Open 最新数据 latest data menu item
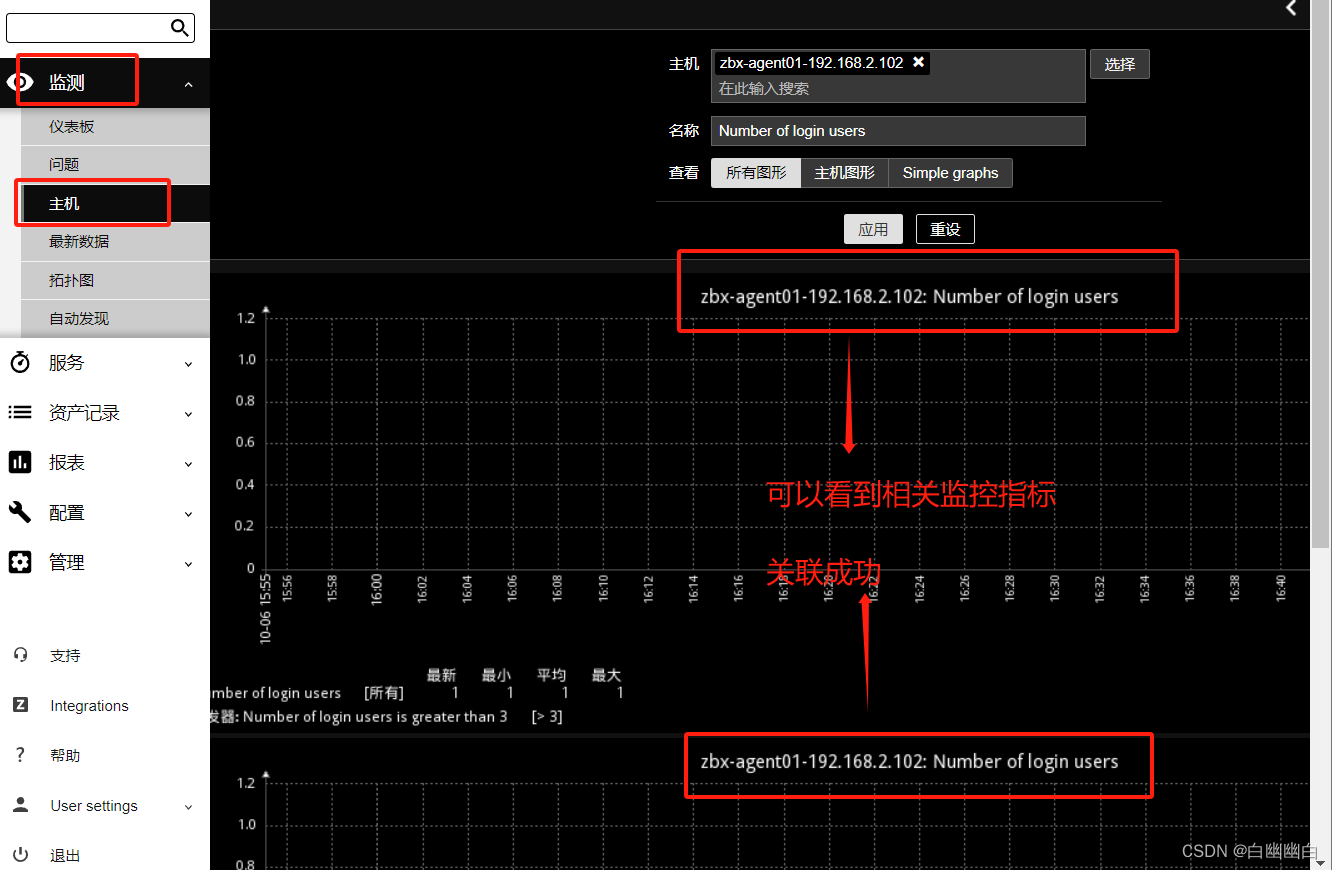 tap(115, 241)
